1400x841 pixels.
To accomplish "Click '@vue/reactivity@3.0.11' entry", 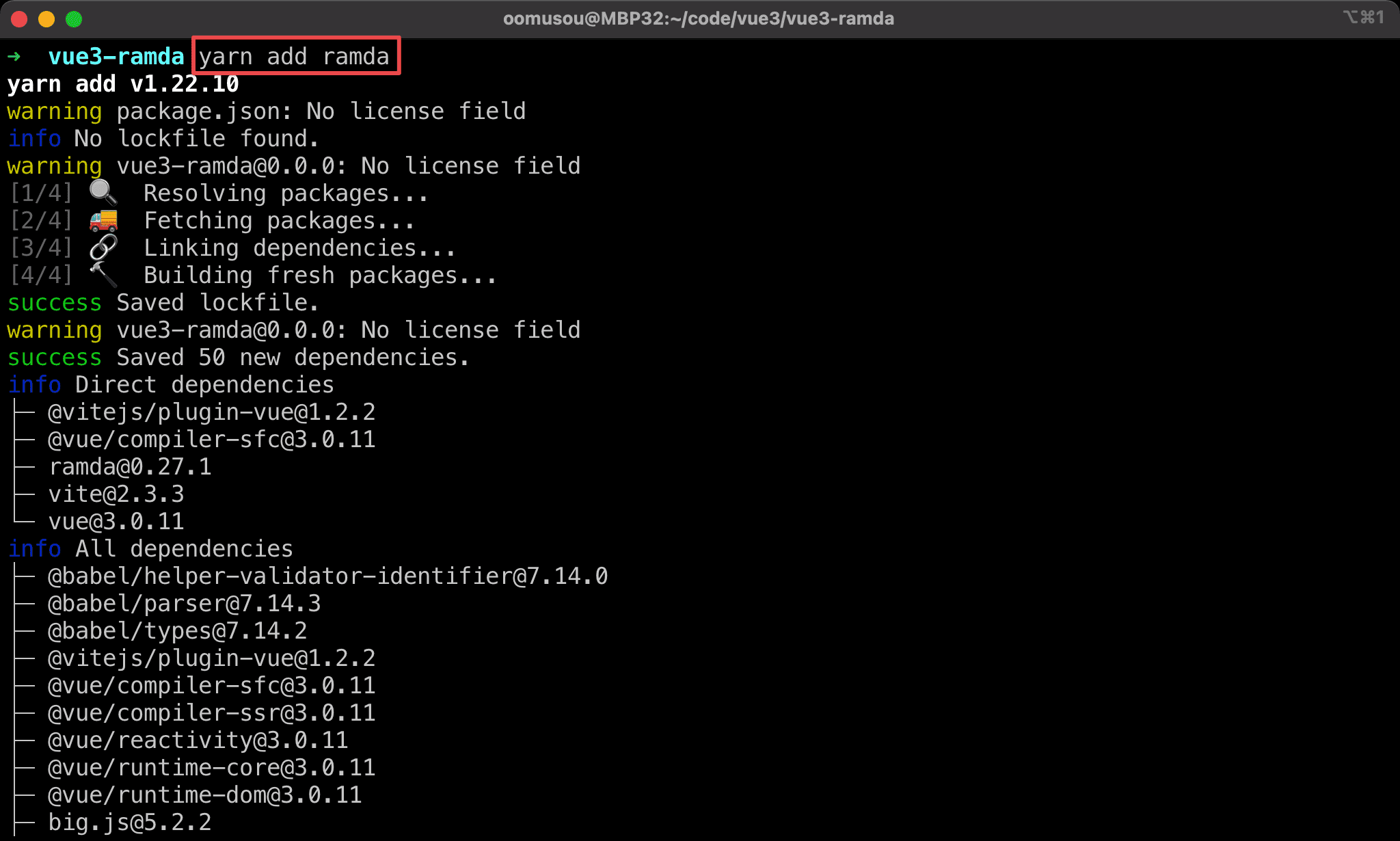I will point(198,740).
